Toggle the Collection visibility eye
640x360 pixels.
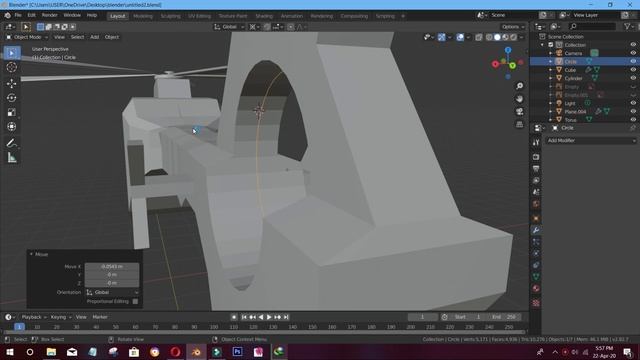click(x=633, y=45)
